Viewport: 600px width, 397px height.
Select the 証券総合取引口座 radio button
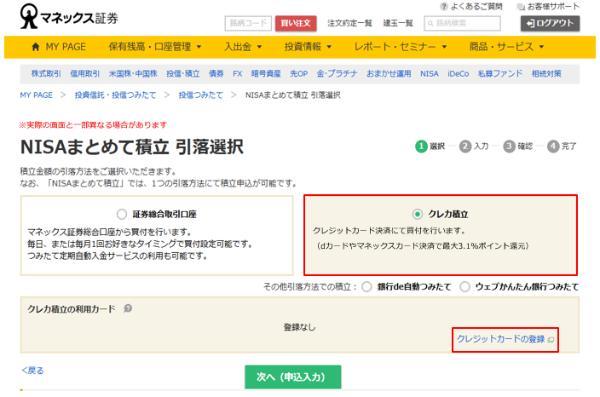click(x=122, y=214)
